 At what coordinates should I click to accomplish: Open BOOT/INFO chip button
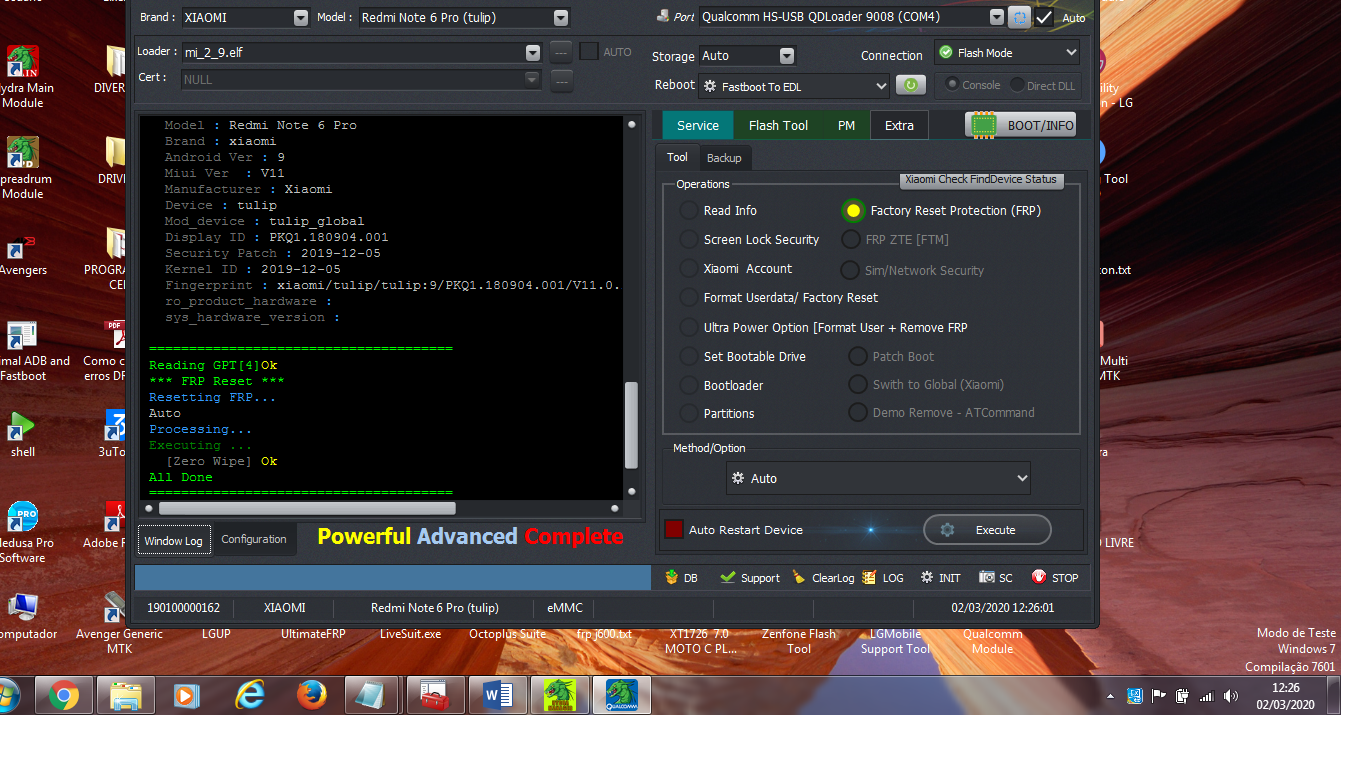click(1021, 125)
